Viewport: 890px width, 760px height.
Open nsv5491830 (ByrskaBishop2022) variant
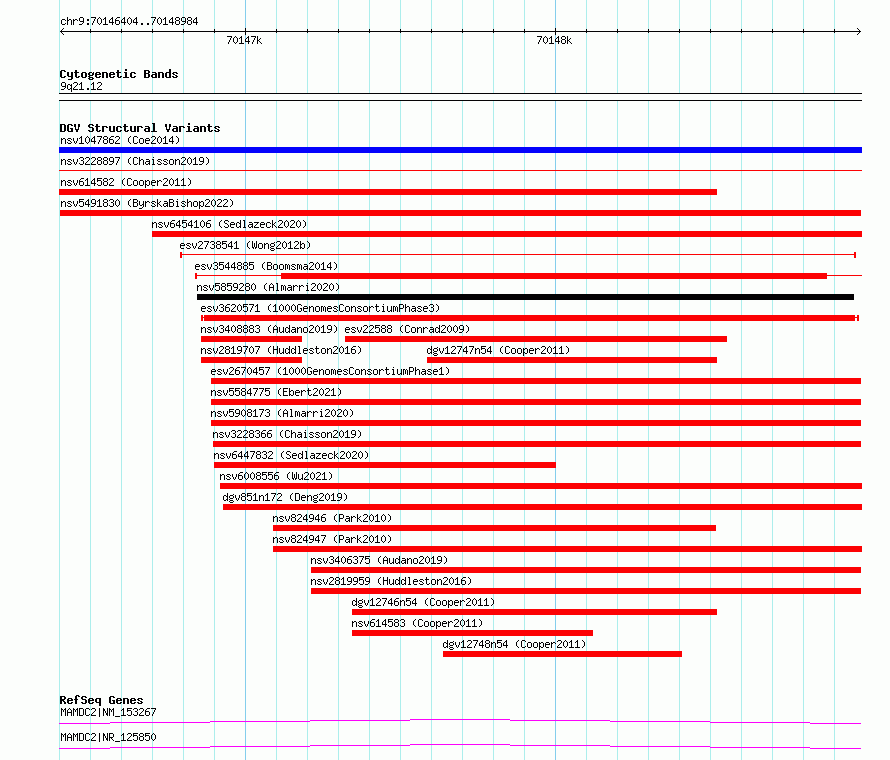point(147,203)
